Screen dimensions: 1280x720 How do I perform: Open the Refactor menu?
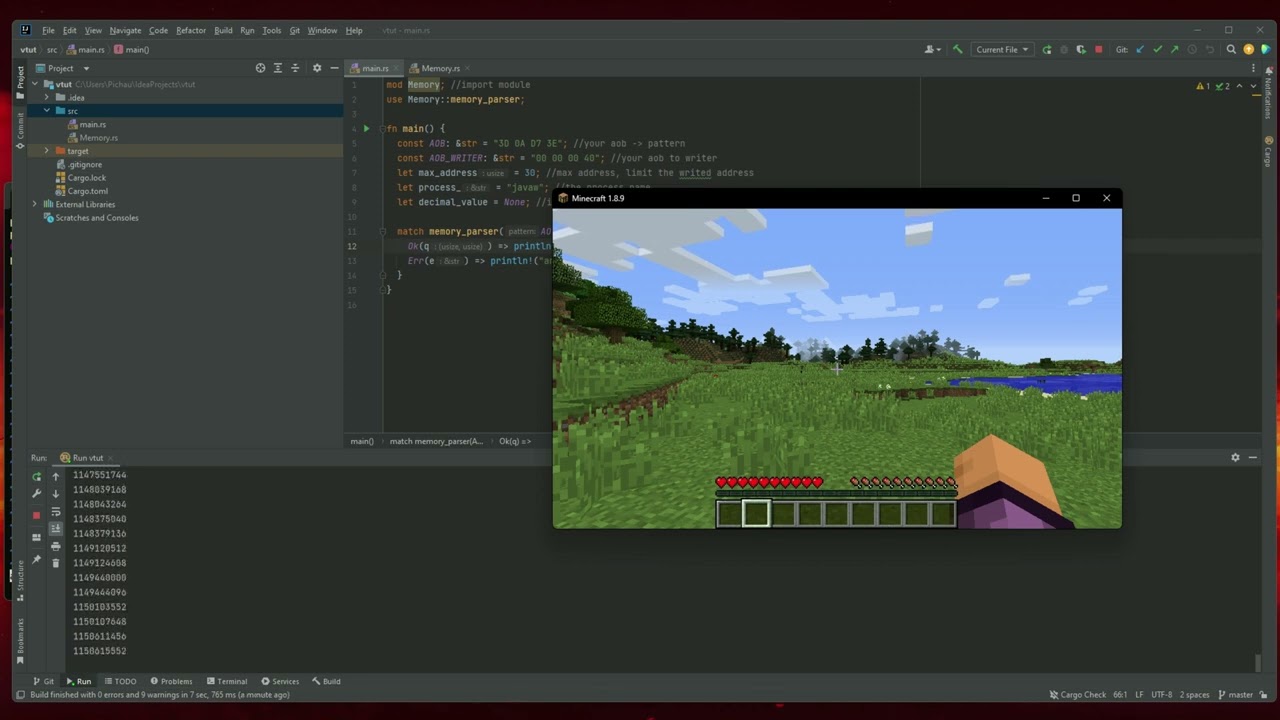point(191,30)
